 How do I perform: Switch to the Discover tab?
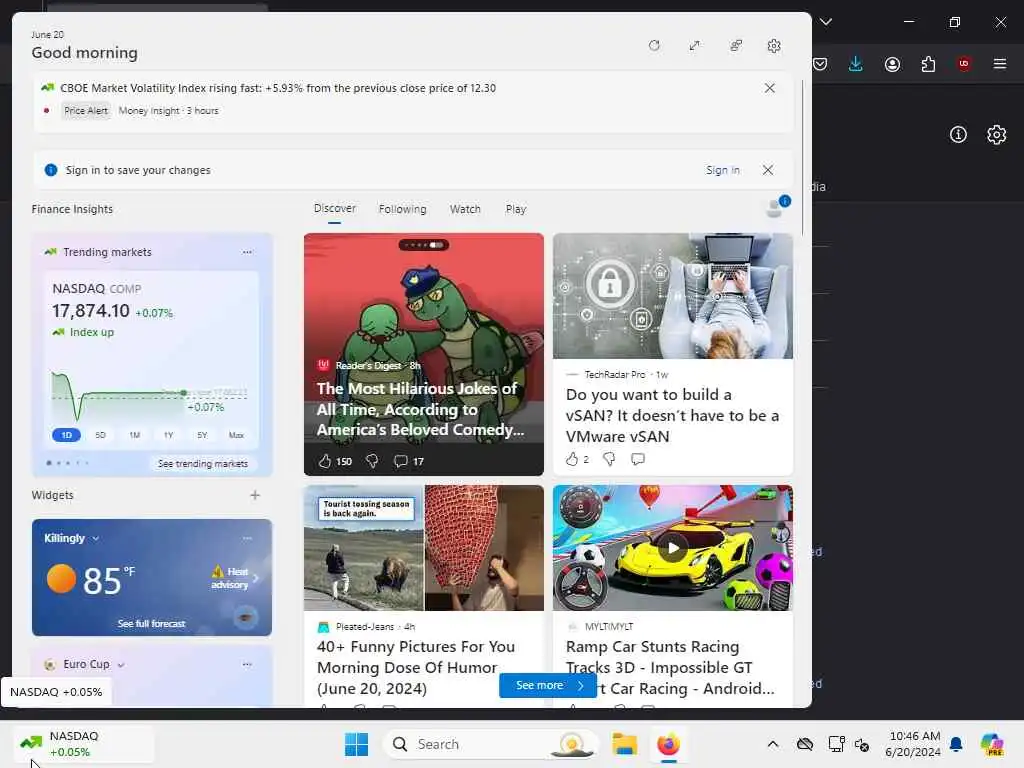[334, 208]
